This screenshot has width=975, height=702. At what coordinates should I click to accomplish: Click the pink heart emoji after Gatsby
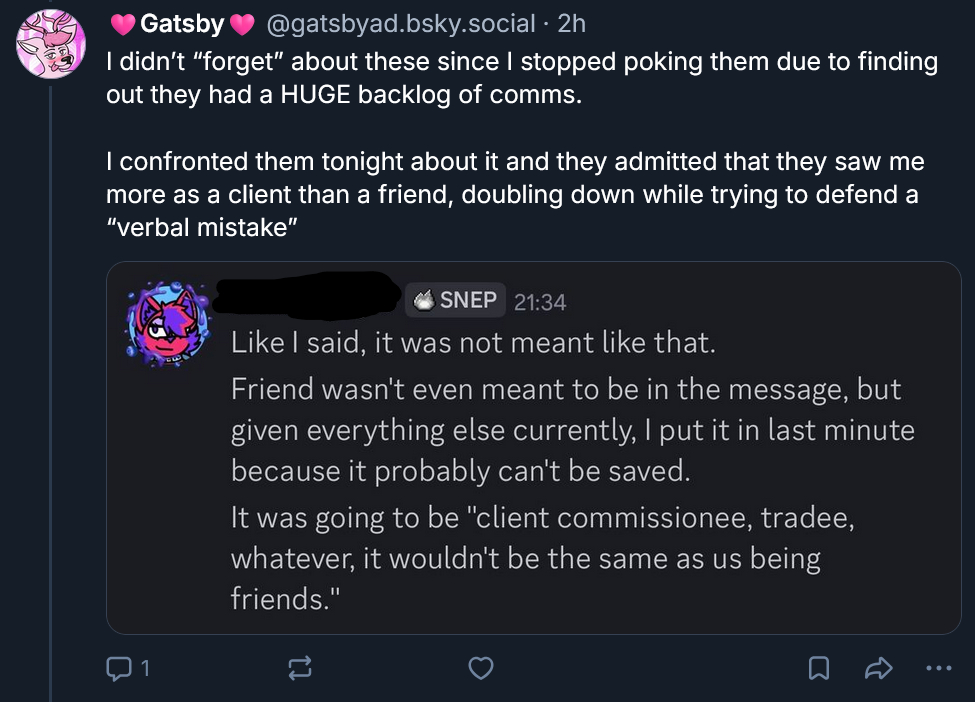click(240, 23)
